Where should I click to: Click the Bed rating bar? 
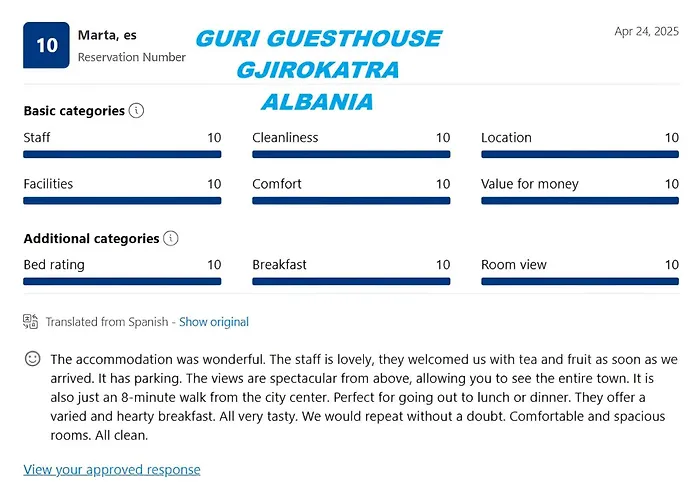(x=122, y=282)
